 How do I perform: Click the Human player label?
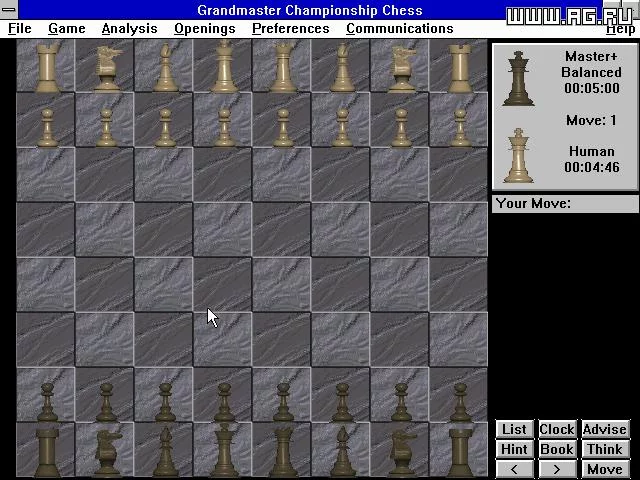591,151
